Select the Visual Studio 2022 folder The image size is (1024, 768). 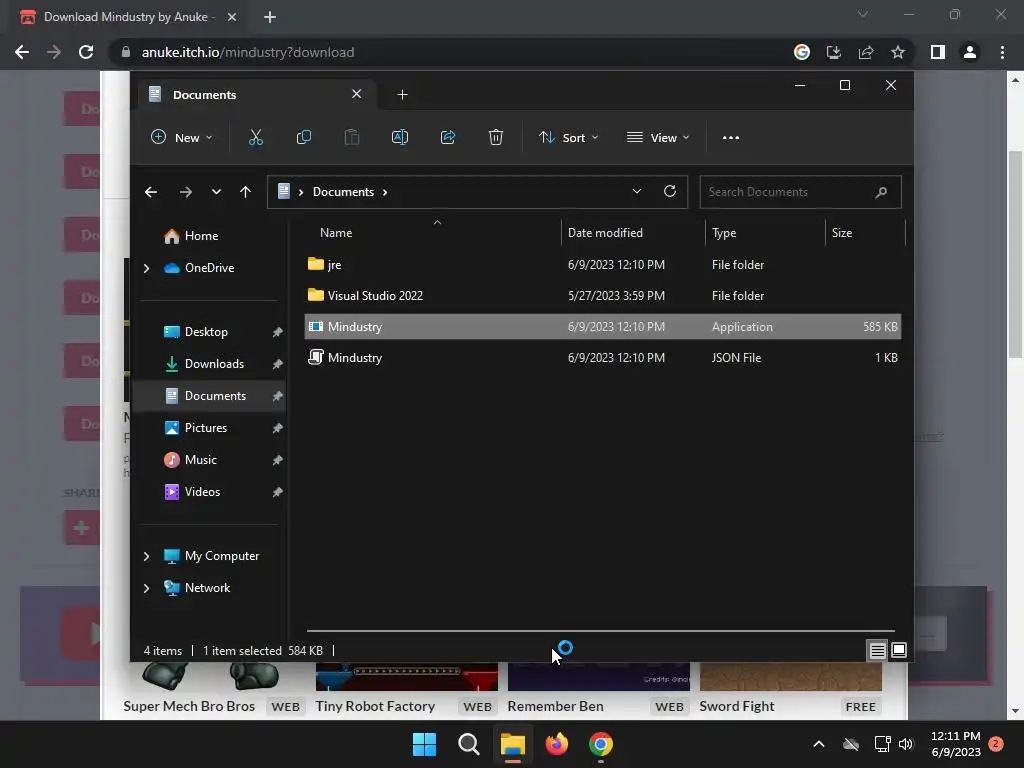(603, 296)
